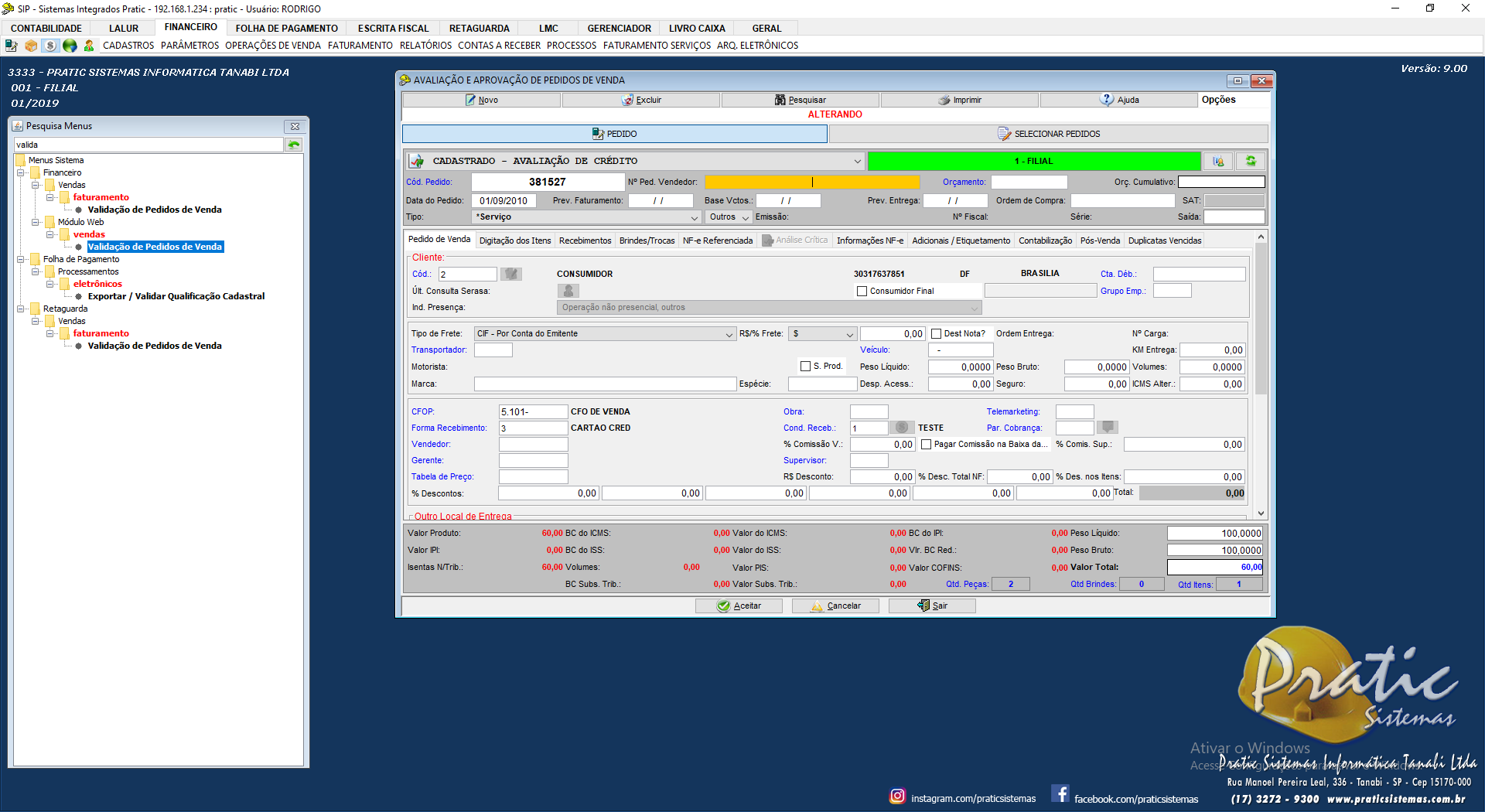
Task: Open the Tipo de Frete dropdown
Action: pyautogui.click(x=729, y=334)
